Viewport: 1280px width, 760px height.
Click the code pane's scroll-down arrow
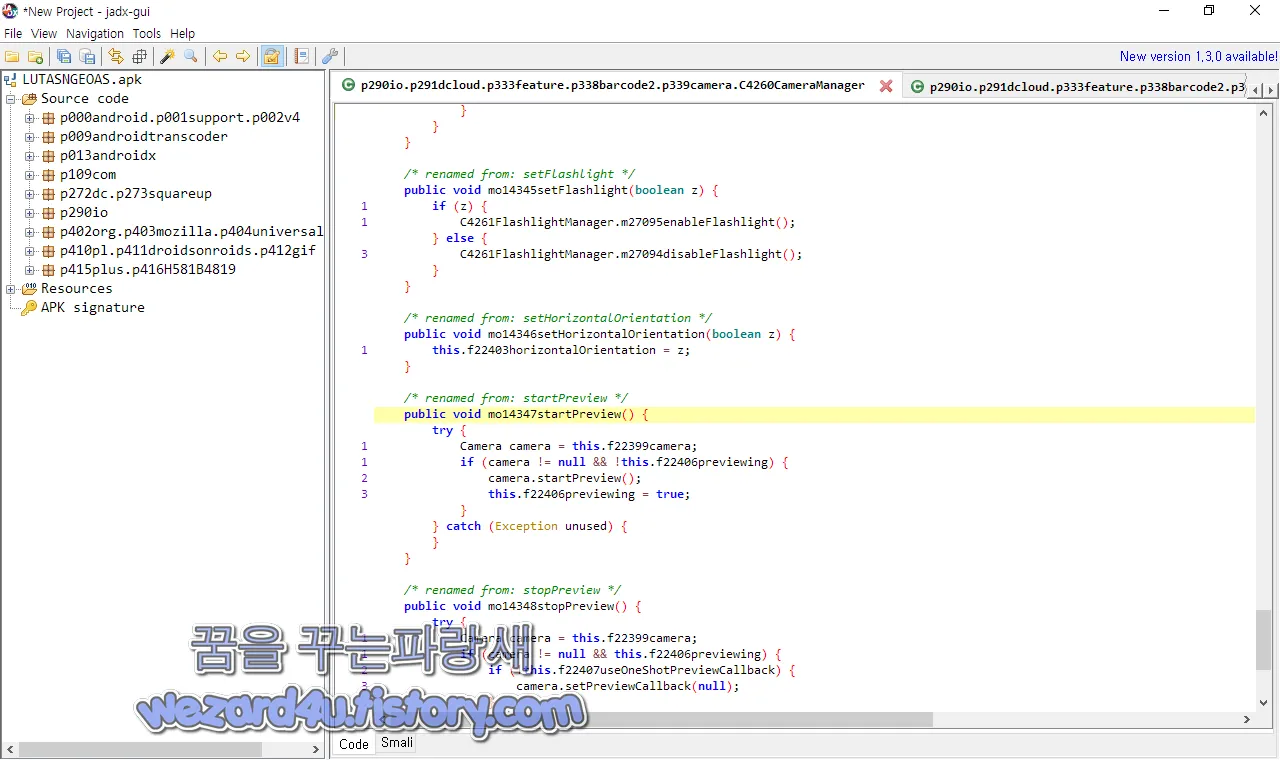1264,703
